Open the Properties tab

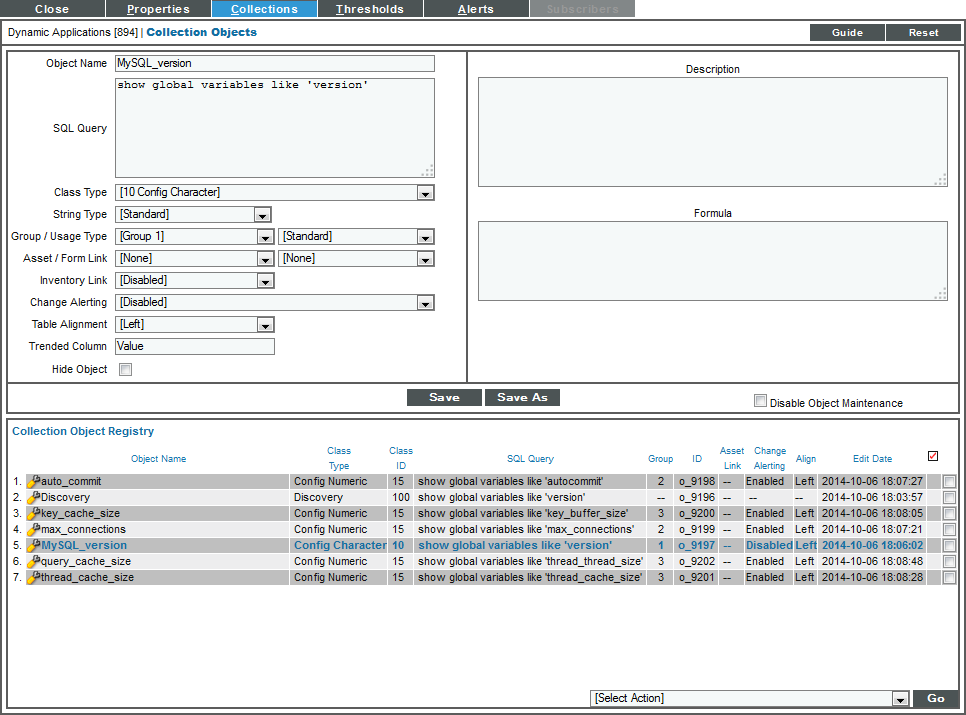tap(158, 9)
